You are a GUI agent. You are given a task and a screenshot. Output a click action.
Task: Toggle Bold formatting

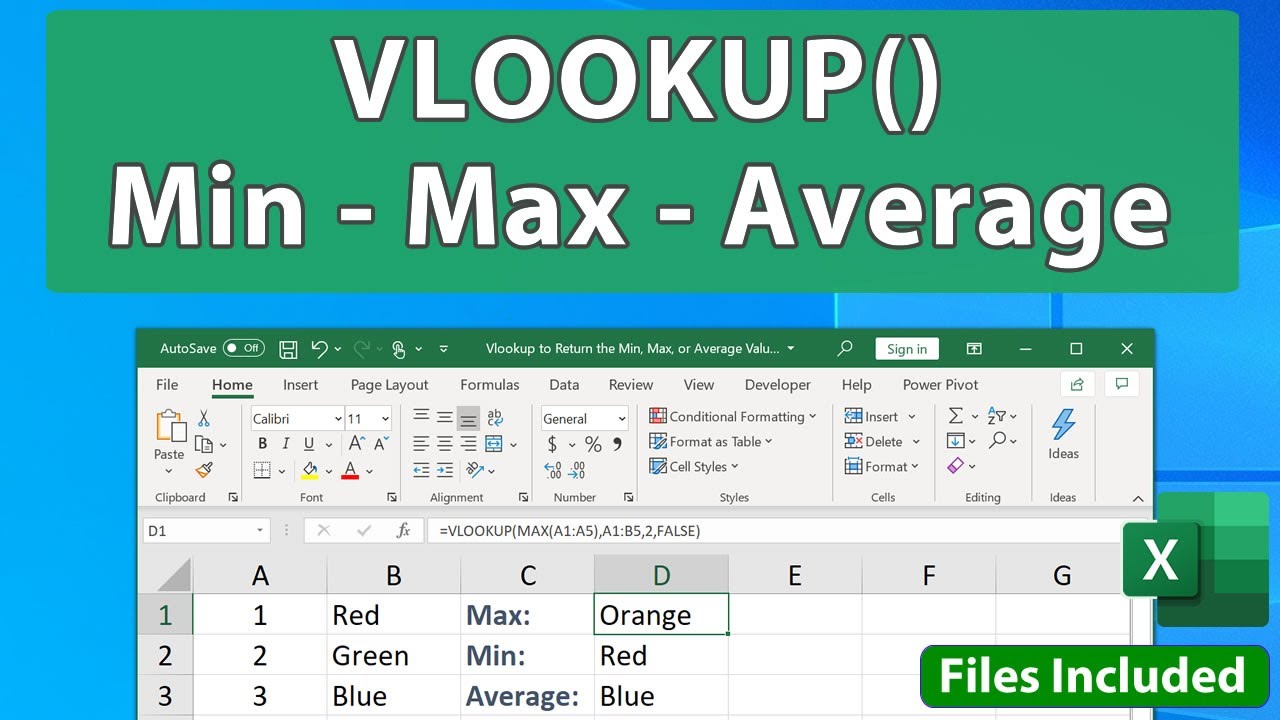tap(262, 444)
